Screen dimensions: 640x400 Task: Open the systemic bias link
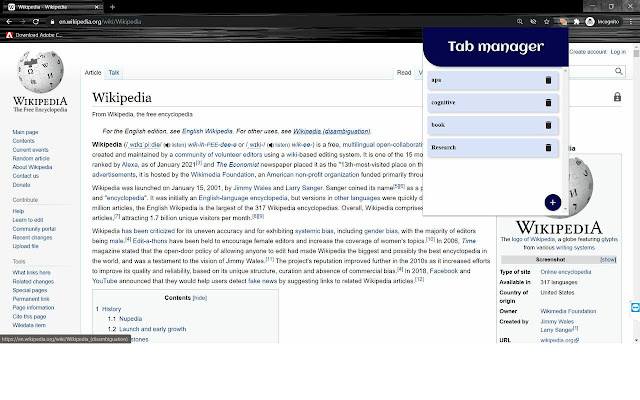pyautogui.click(x=313, y=231)
